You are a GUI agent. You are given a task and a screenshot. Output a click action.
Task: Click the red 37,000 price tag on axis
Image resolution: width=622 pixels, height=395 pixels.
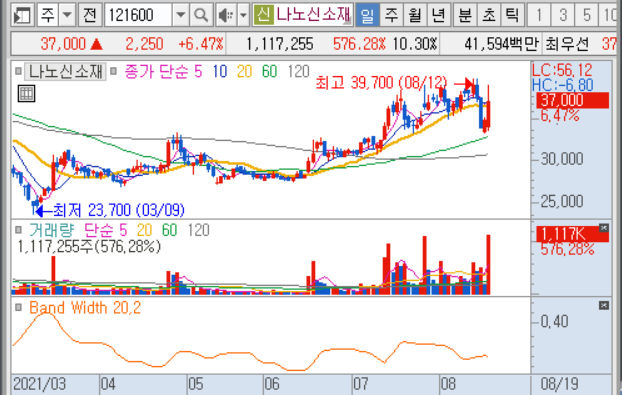(572, 100)
